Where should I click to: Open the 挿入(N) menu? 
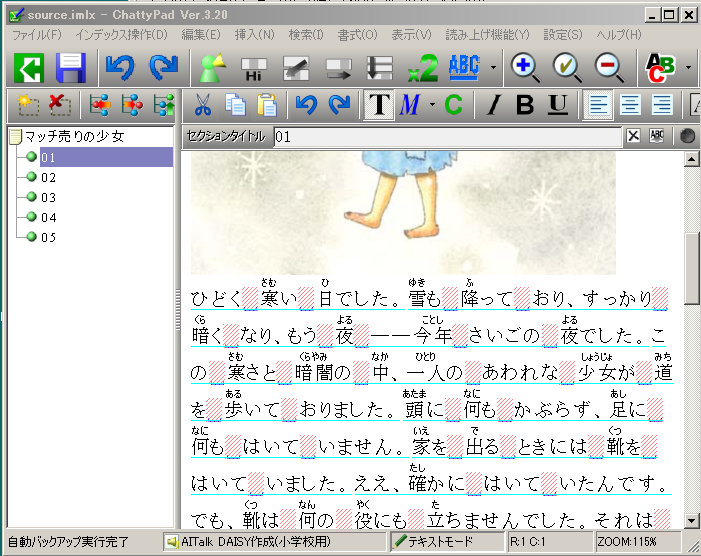254,35
